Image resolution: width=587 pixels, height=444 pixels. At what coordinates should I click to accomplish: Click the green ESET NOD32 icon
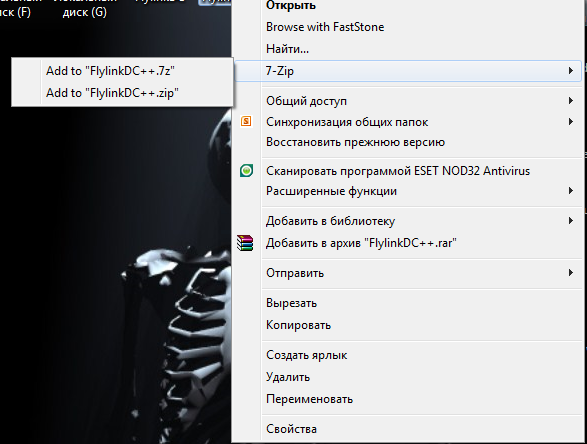246,171
